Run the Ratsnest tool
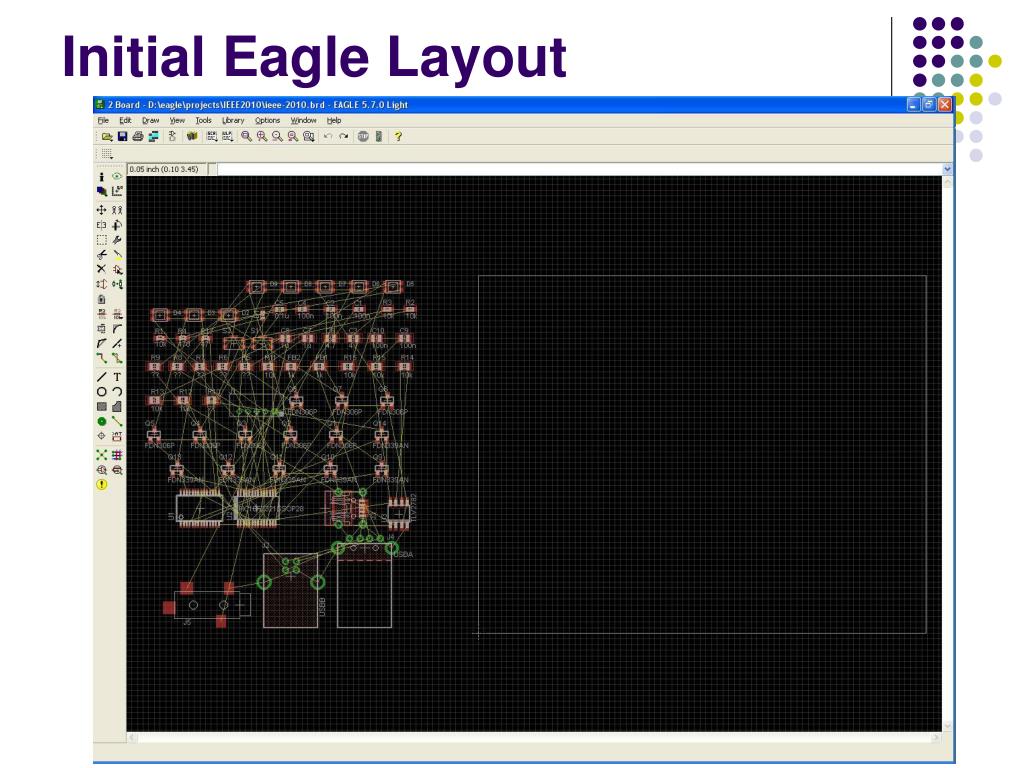 tap(101, 455)
